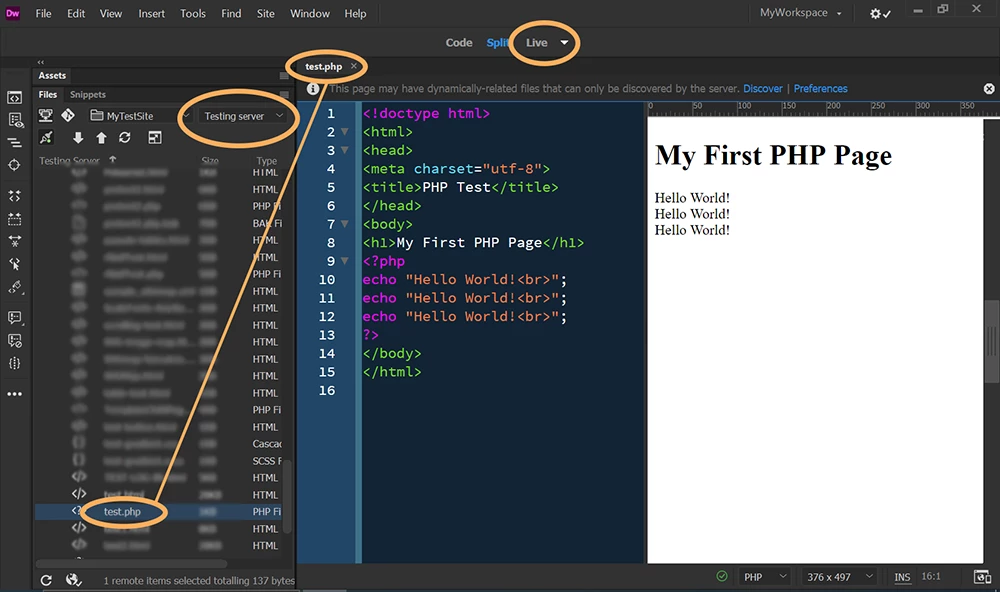1000x592 pixels.
Task: Click the Get files down arrow
Action: pyautogui.click(x=78, y=138)
